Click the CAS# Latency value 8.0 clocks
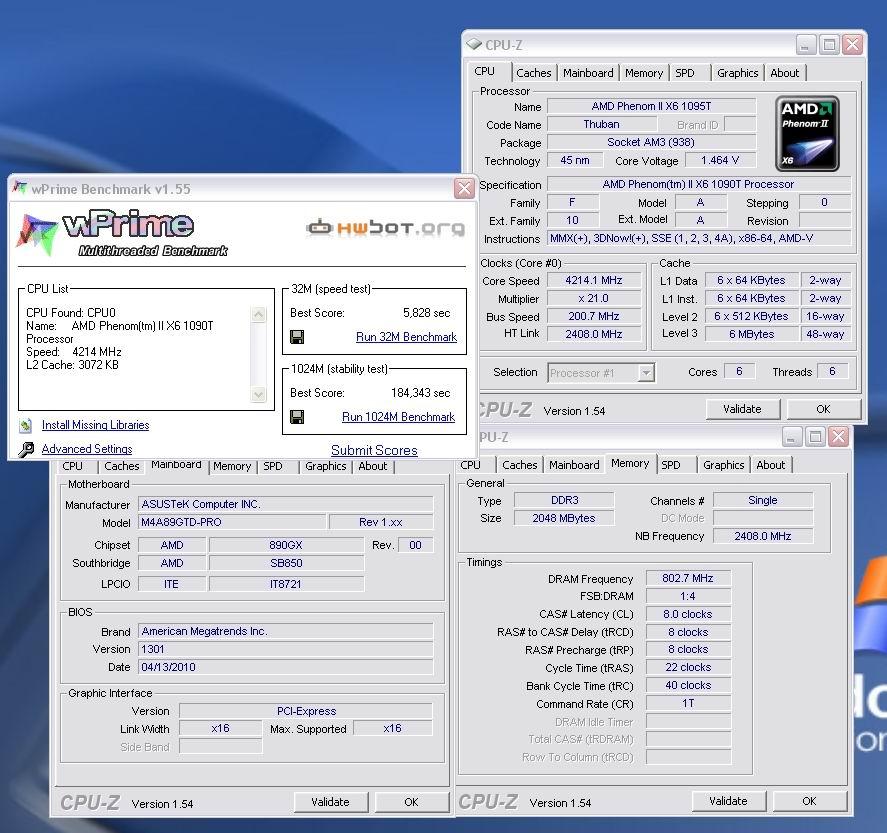This screenshot has width=887, height=833. tap(688, 614)
